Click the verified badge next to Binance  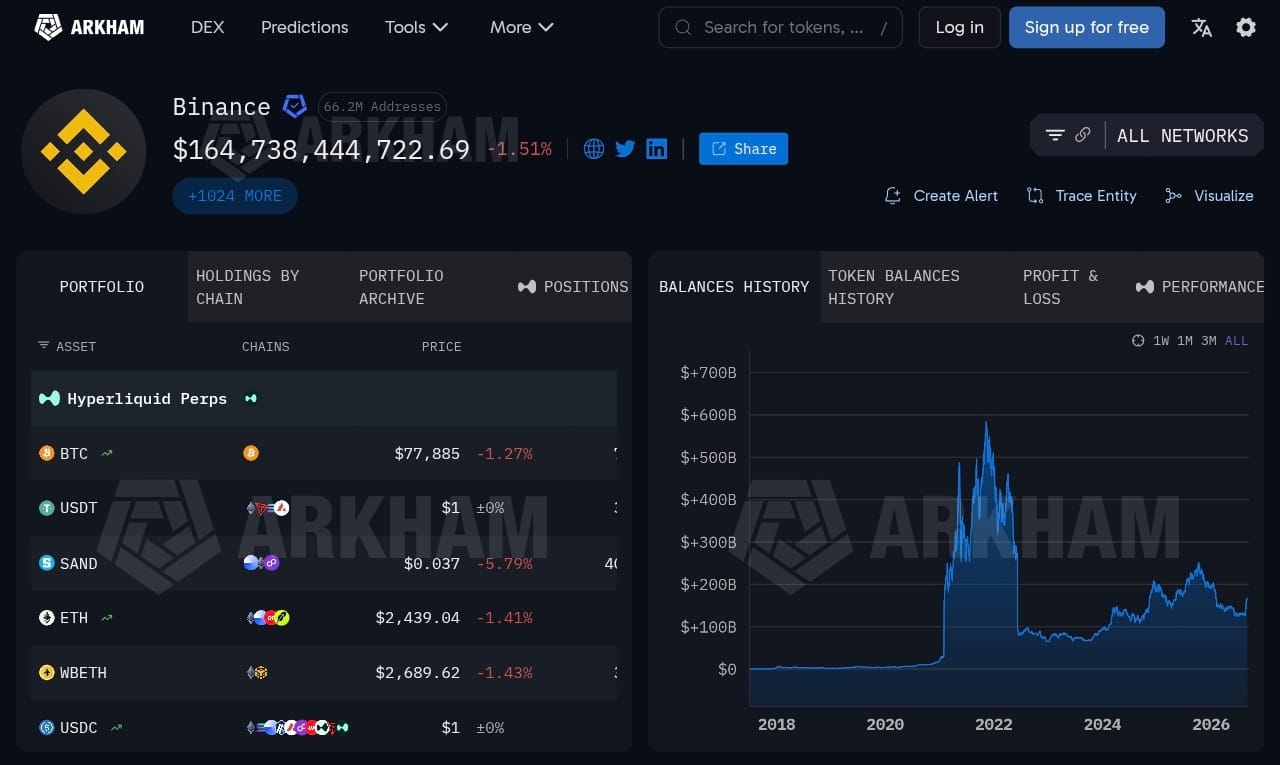(x=294, y=106)
